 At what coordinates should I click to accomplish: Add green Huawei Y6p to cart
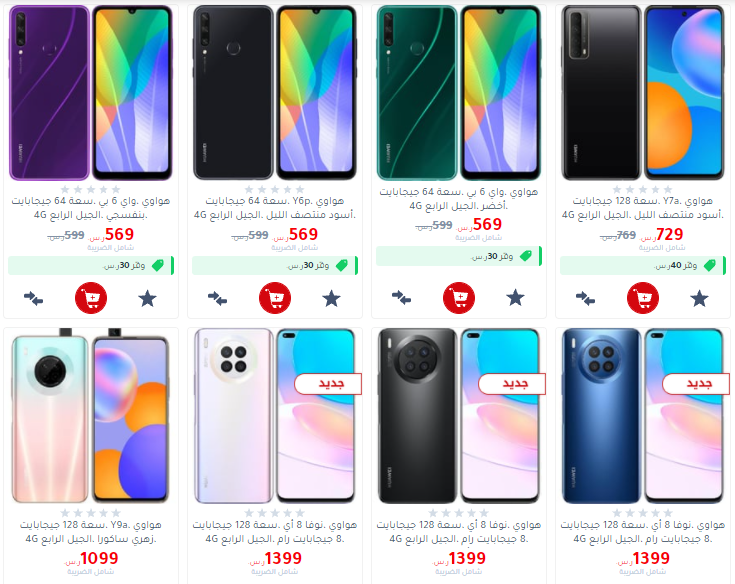(x=459, y=298)
